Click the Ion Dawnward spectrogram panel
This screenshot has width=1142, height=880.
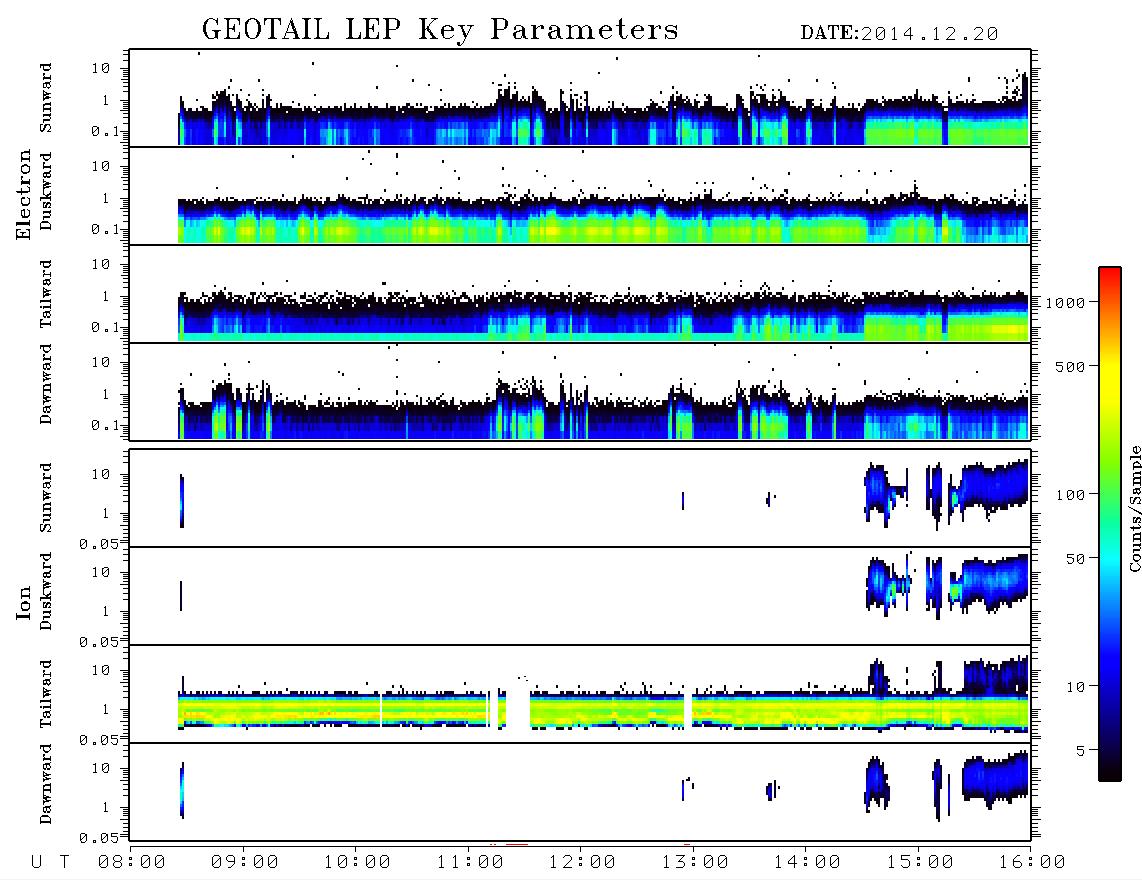point(580,792)
